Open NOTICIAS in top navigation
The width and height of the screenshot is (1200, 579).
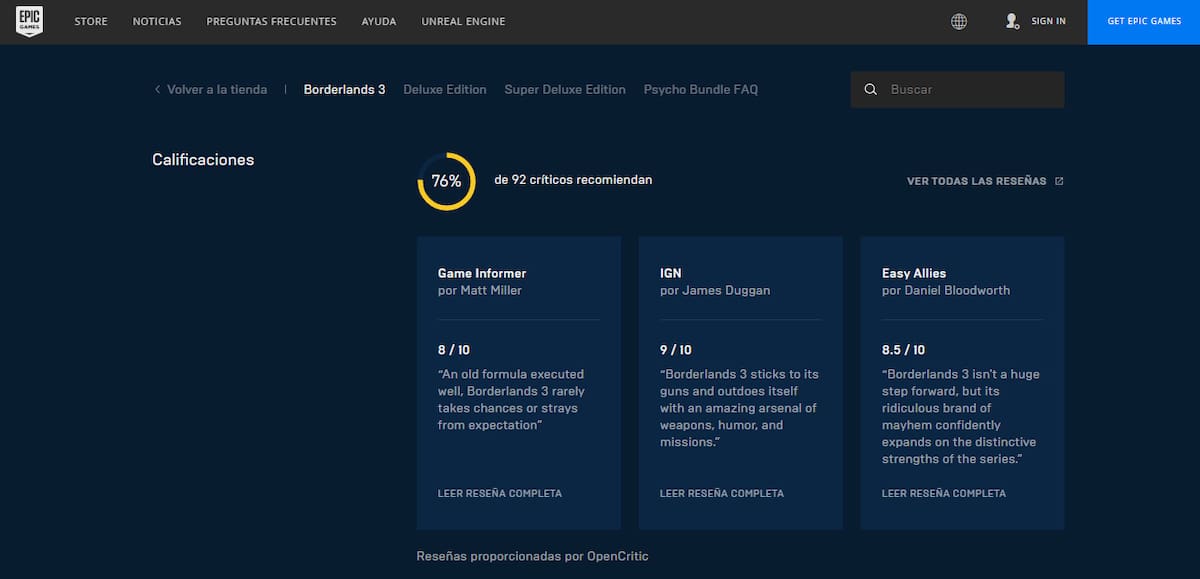point(157,21)
